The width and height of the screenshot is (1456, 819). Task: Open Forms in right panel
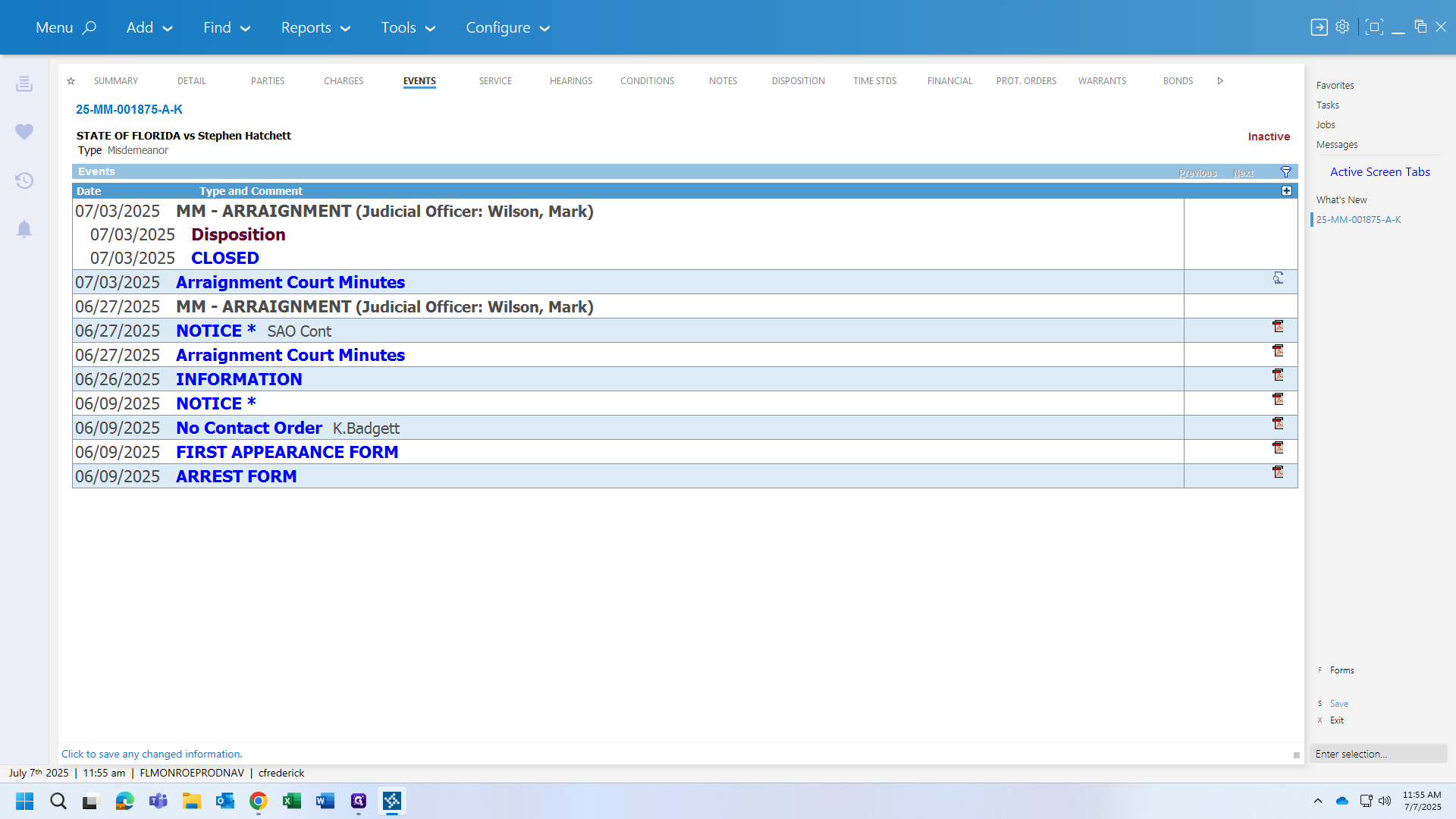pos(1341,670)
